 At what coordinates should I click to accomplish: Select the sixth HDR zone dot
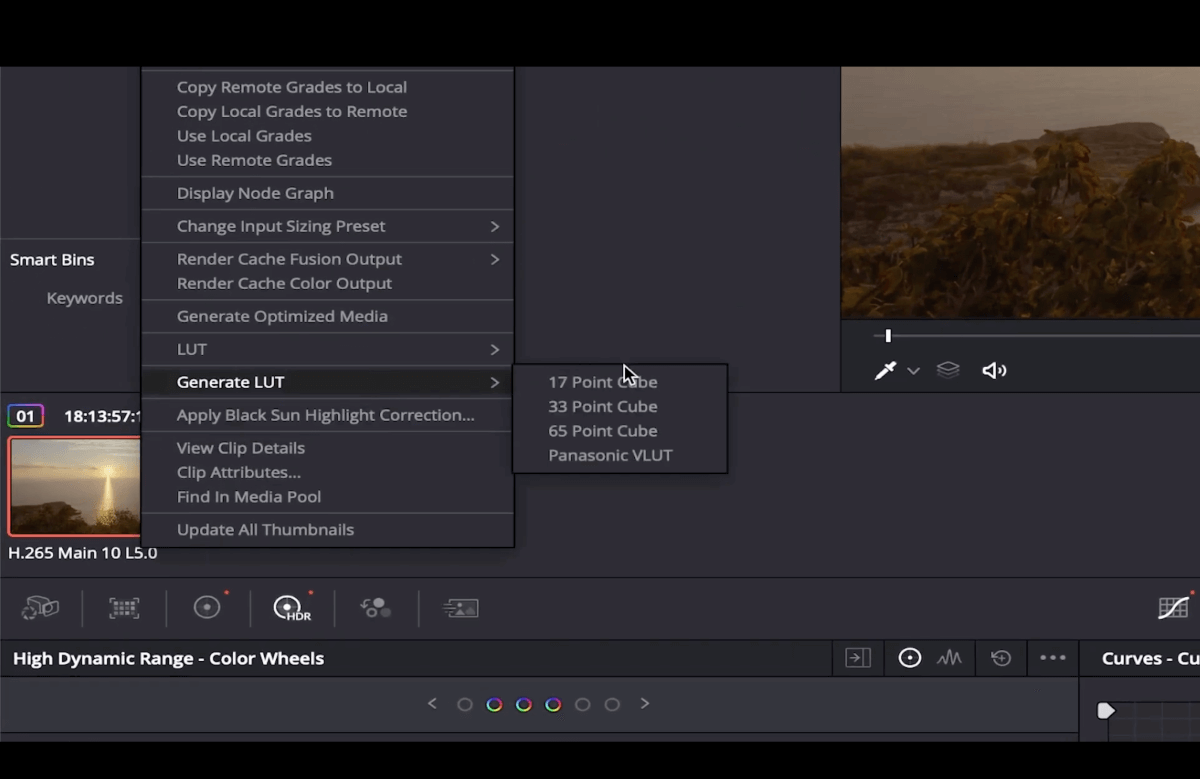tap(612, 705)
